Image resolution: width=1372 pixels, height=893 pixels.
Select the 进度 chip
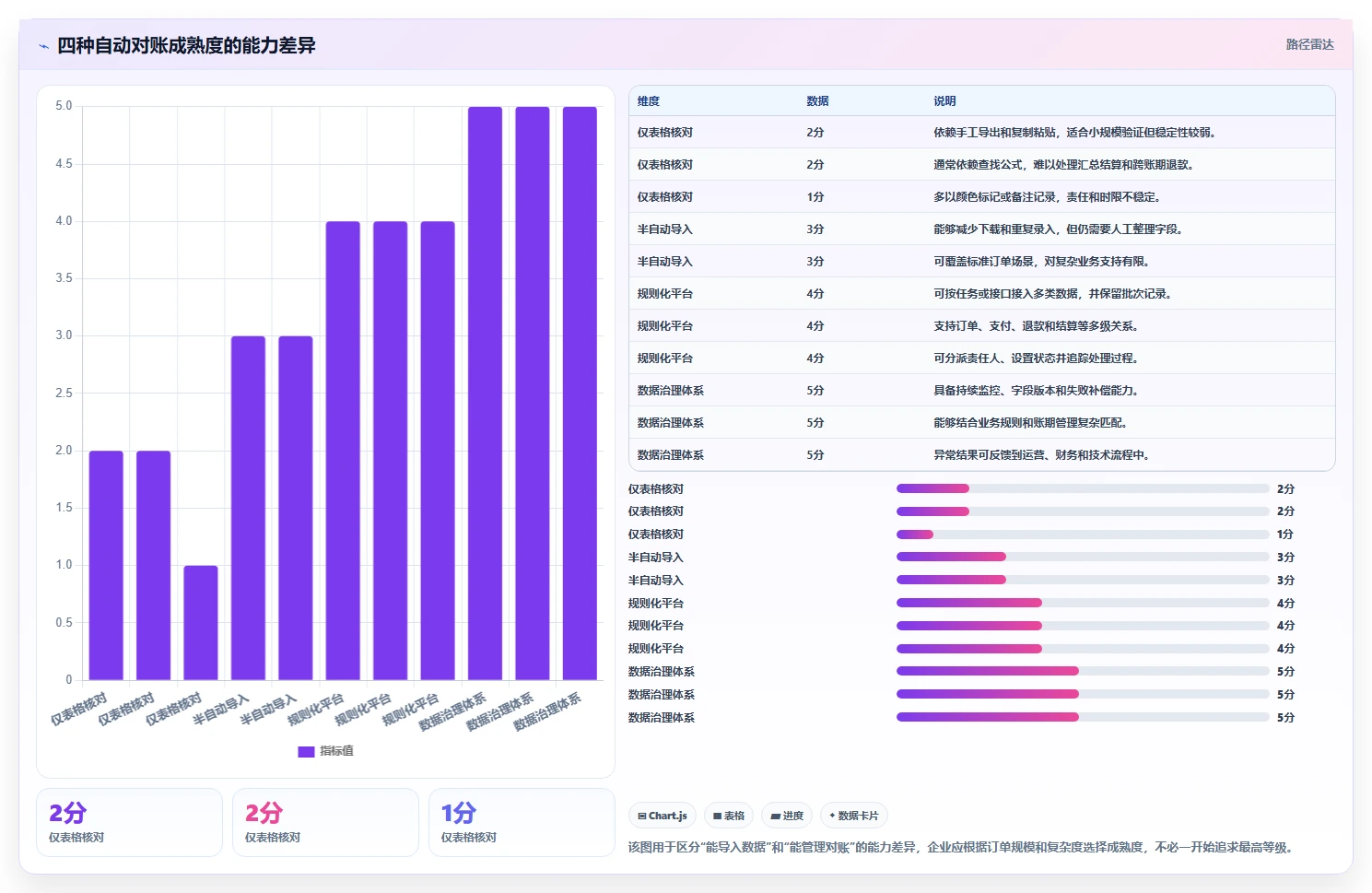click(x=787, y=816)
